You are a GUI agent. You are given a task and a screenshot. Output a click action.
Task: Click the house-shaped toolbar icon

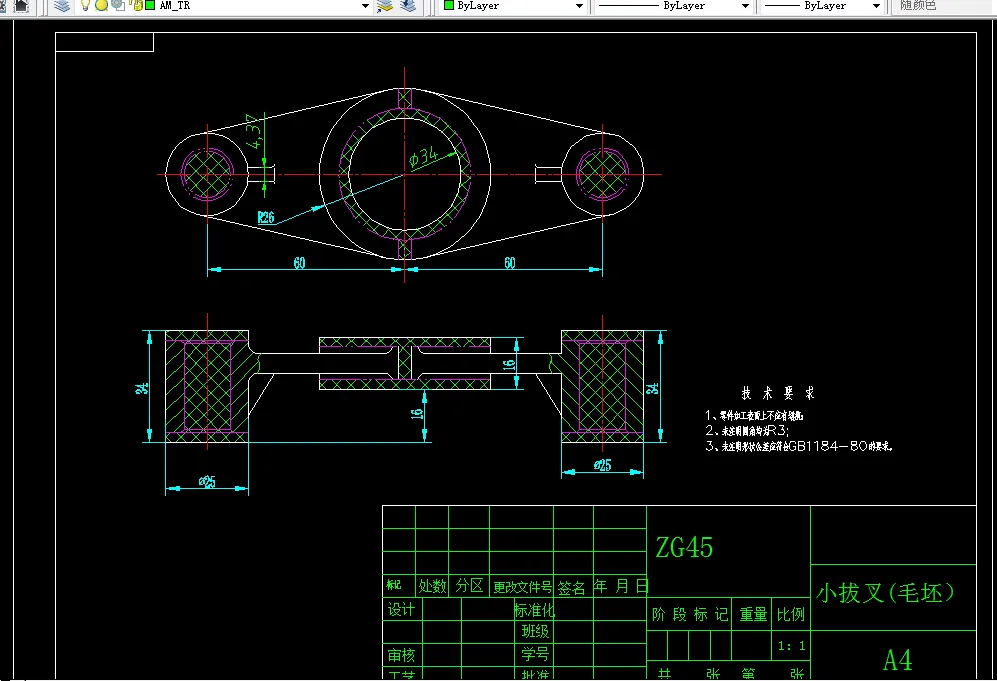click(21, 6)
